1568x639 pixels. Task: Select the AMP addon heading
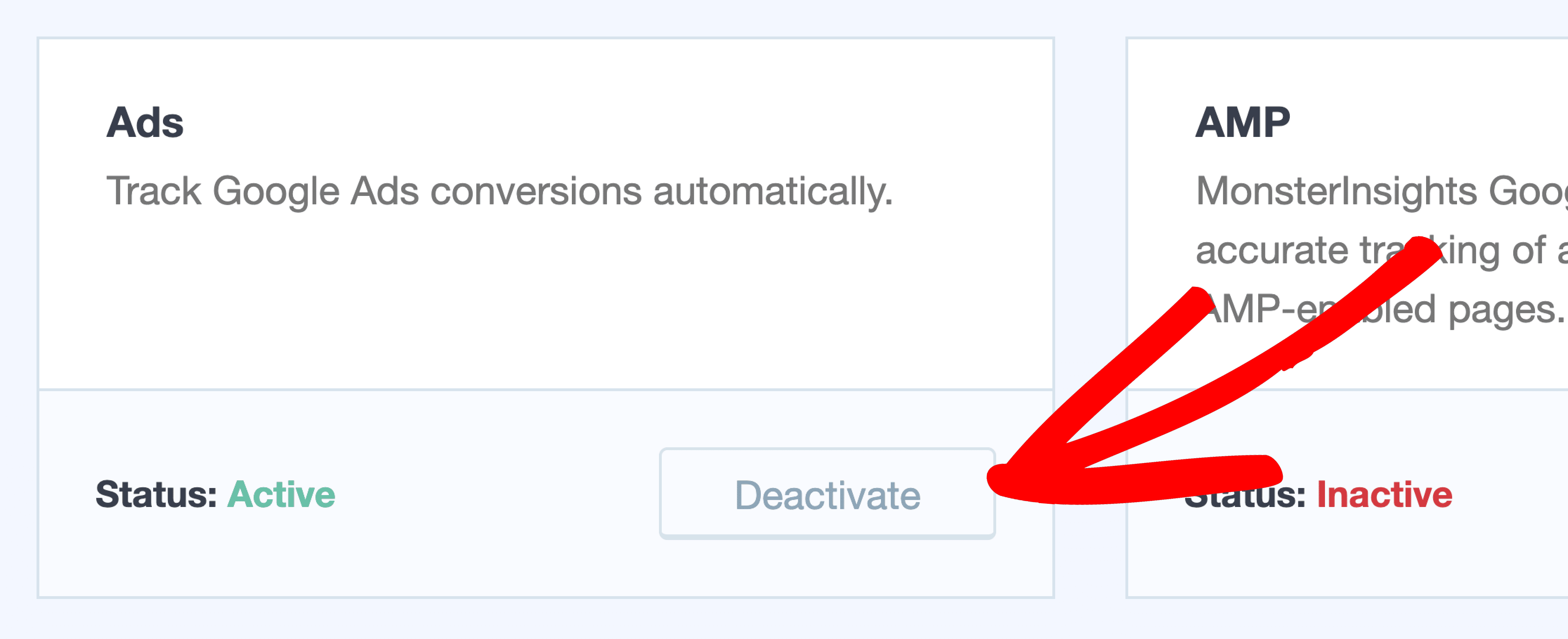click(1242, 122)
